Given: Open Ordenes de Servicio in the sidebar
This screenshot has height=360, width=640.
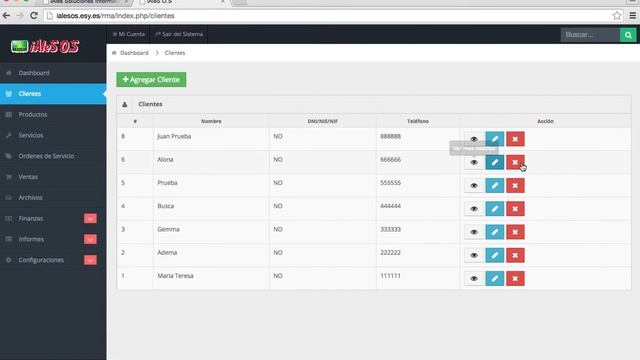Looking at the screenshot, I should [53, 156].
